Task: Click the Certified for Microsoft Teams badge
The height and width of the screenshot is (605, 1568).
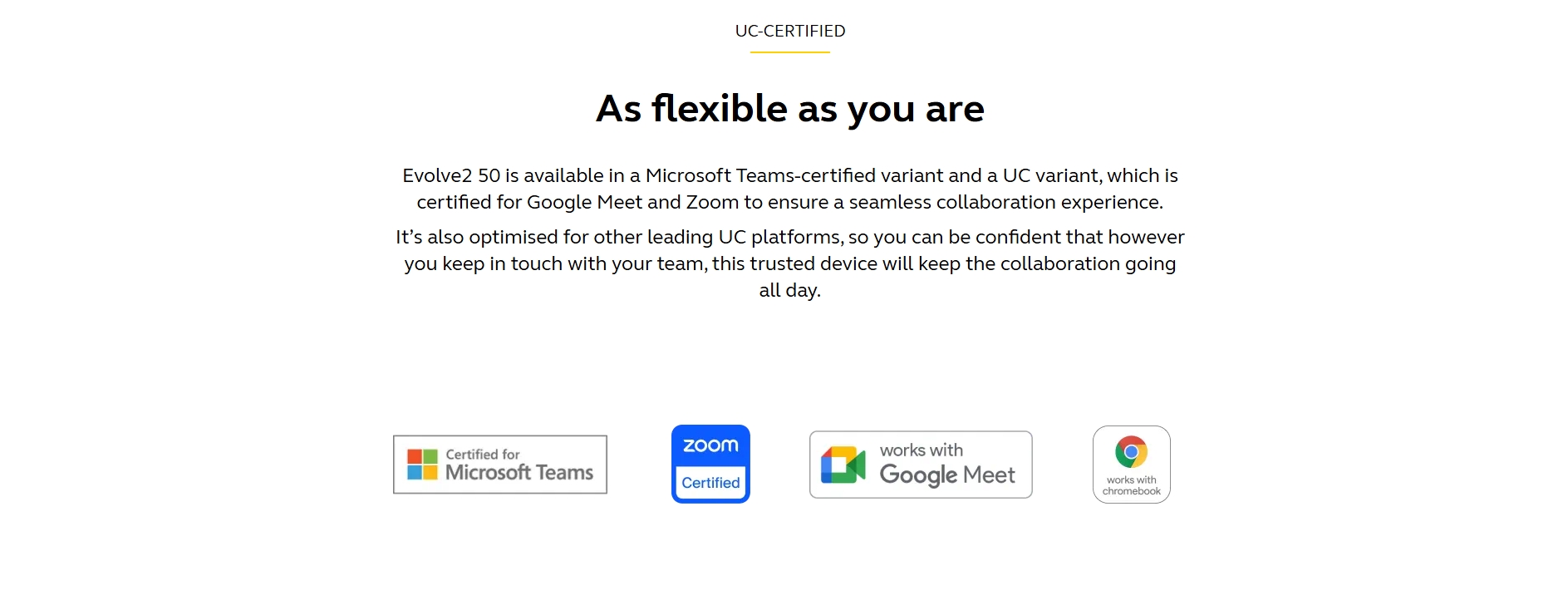Action: [x=499, y=465]
